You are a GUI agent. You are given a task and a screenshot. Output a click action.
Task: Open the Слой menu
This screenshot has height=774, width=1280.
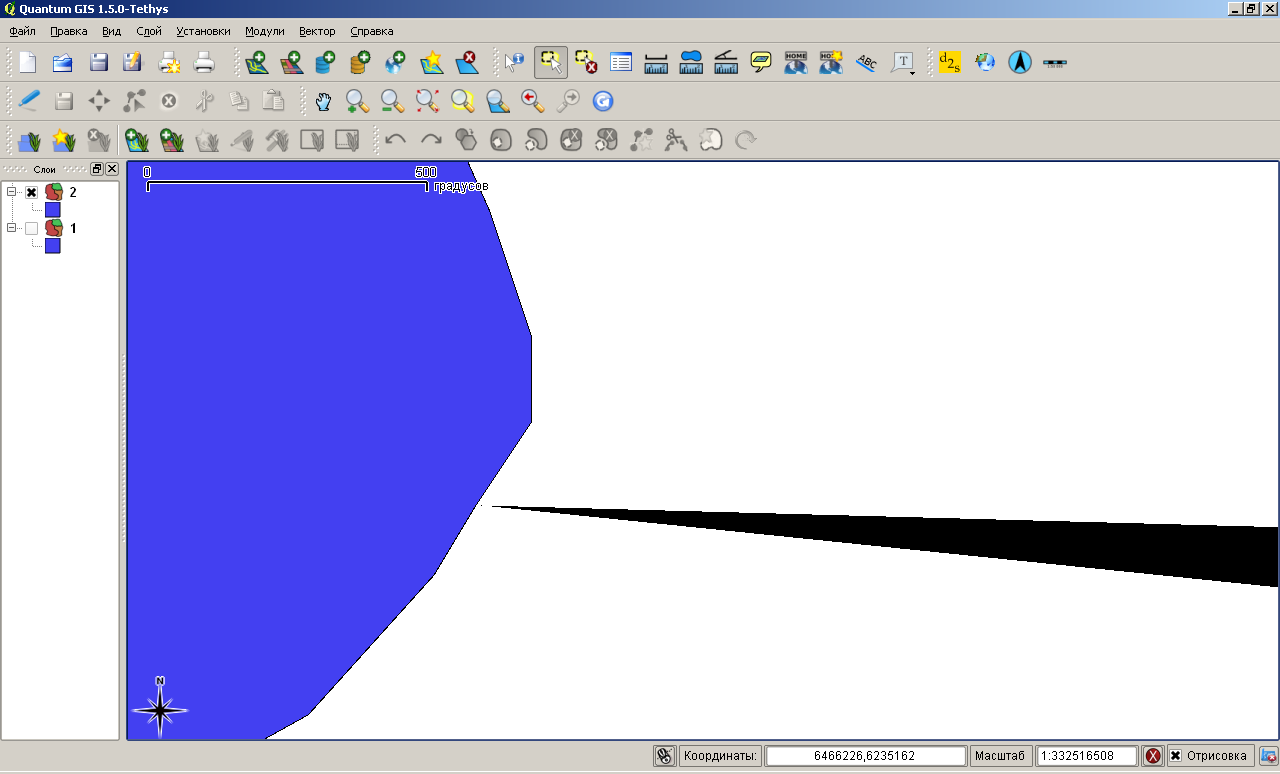pyautogui.click(x=149, y=31)
